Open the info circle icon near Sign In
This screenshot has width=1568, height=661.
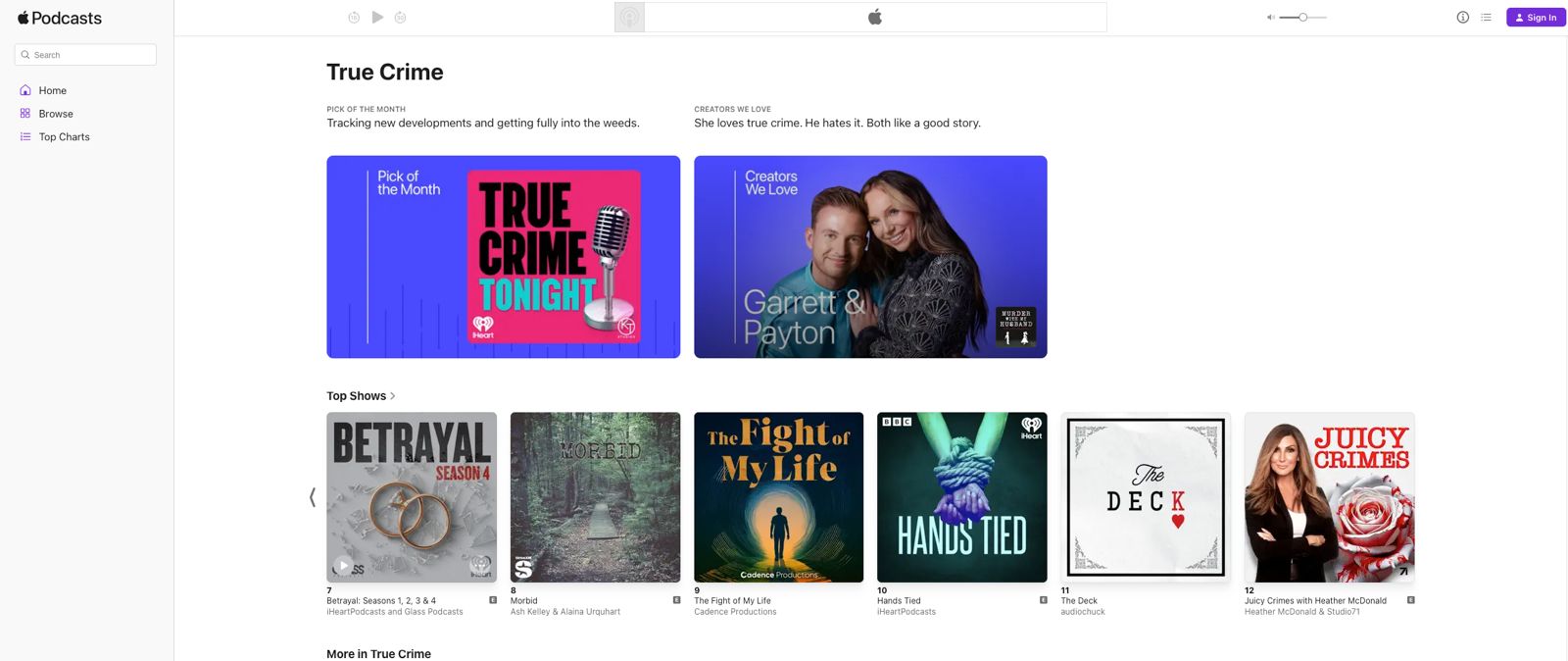point(1462,18)
